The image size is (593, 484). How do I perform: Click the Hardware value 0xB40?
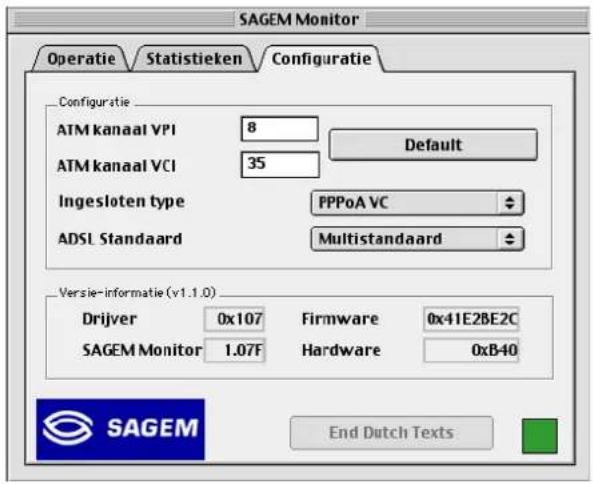471,350
